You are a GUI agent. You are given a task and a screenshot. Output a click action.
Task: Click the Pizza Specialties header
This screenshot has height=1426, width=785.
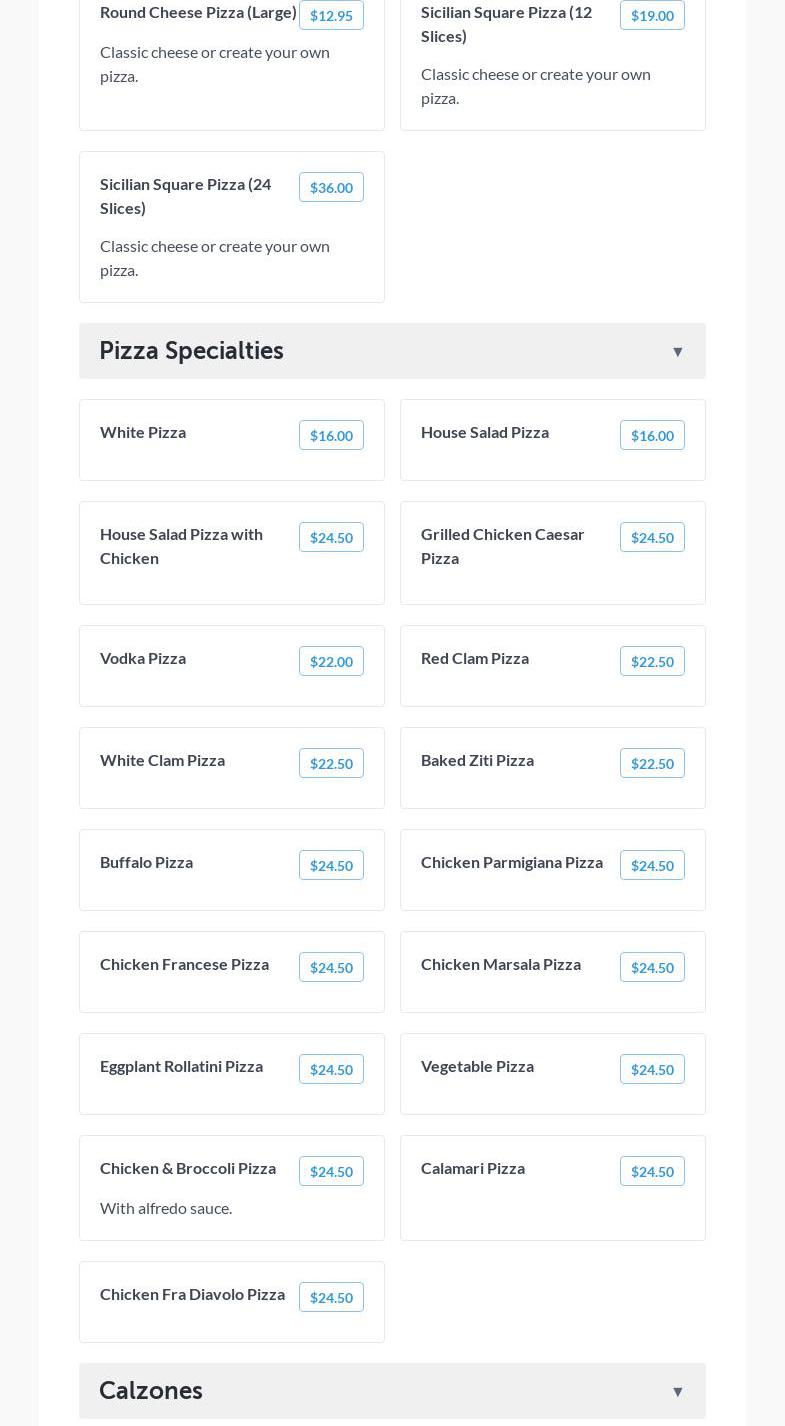pos(191,351)
